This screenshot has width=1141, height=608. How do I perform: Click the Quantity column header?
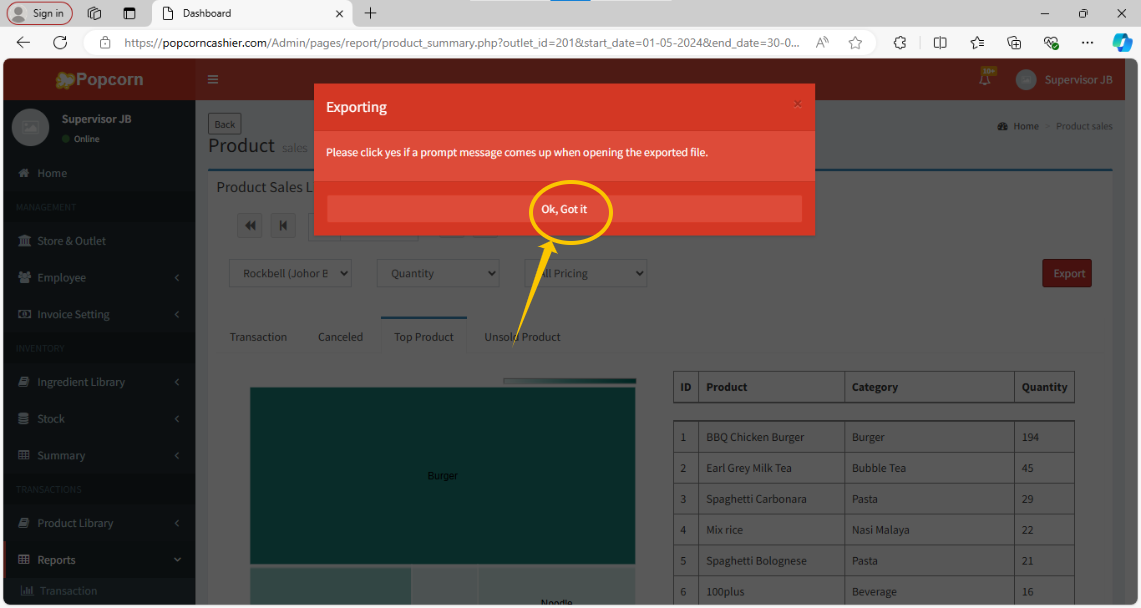1044,387
